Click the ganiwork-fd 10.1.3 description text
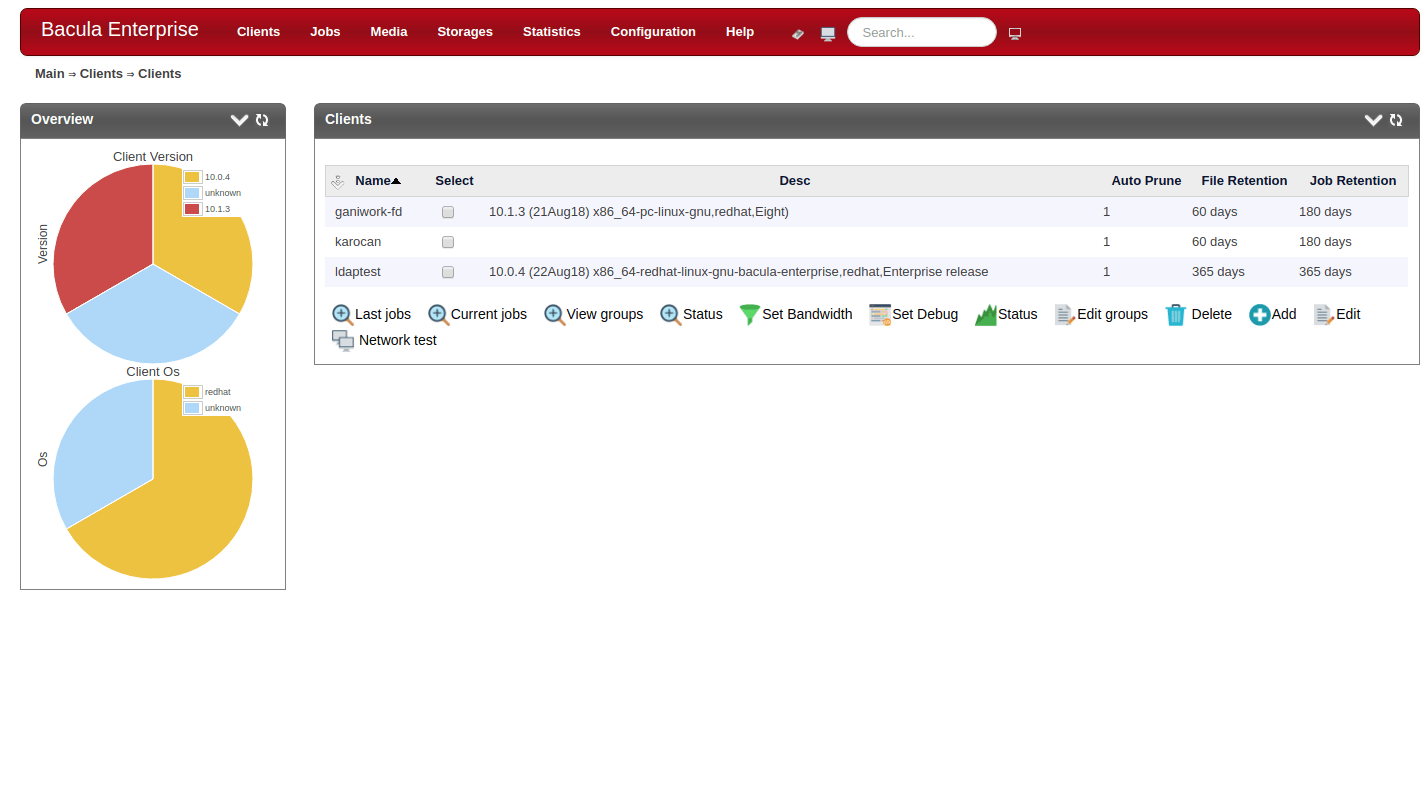 639,212
